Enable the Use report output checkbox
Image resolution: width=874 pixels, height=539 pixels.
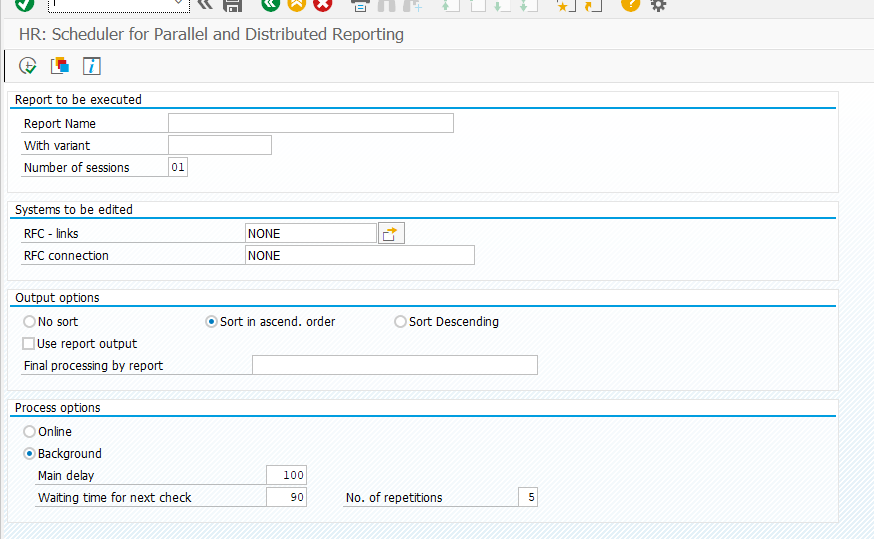[29, 344]
